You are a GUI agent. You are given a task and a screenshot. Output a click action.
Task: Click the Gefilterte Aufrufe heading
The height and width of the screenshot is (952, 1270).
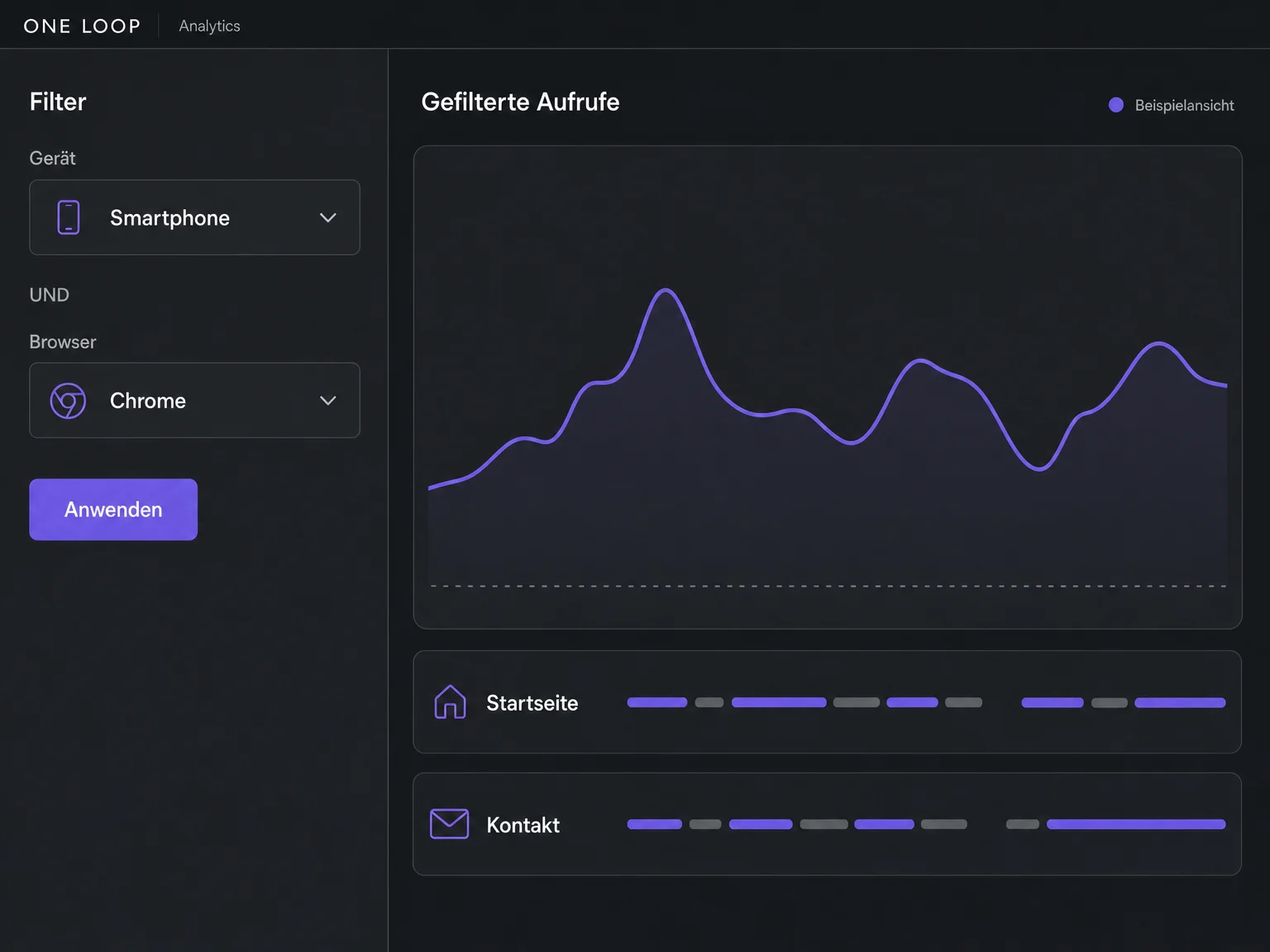pos(520,102)
